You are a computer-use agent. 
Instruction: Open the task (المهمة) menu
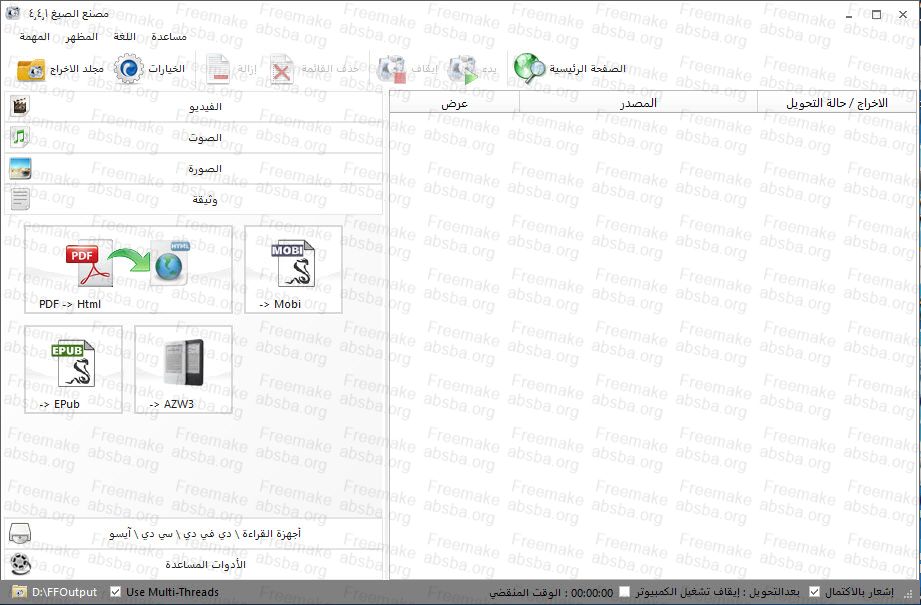[35, 37]
